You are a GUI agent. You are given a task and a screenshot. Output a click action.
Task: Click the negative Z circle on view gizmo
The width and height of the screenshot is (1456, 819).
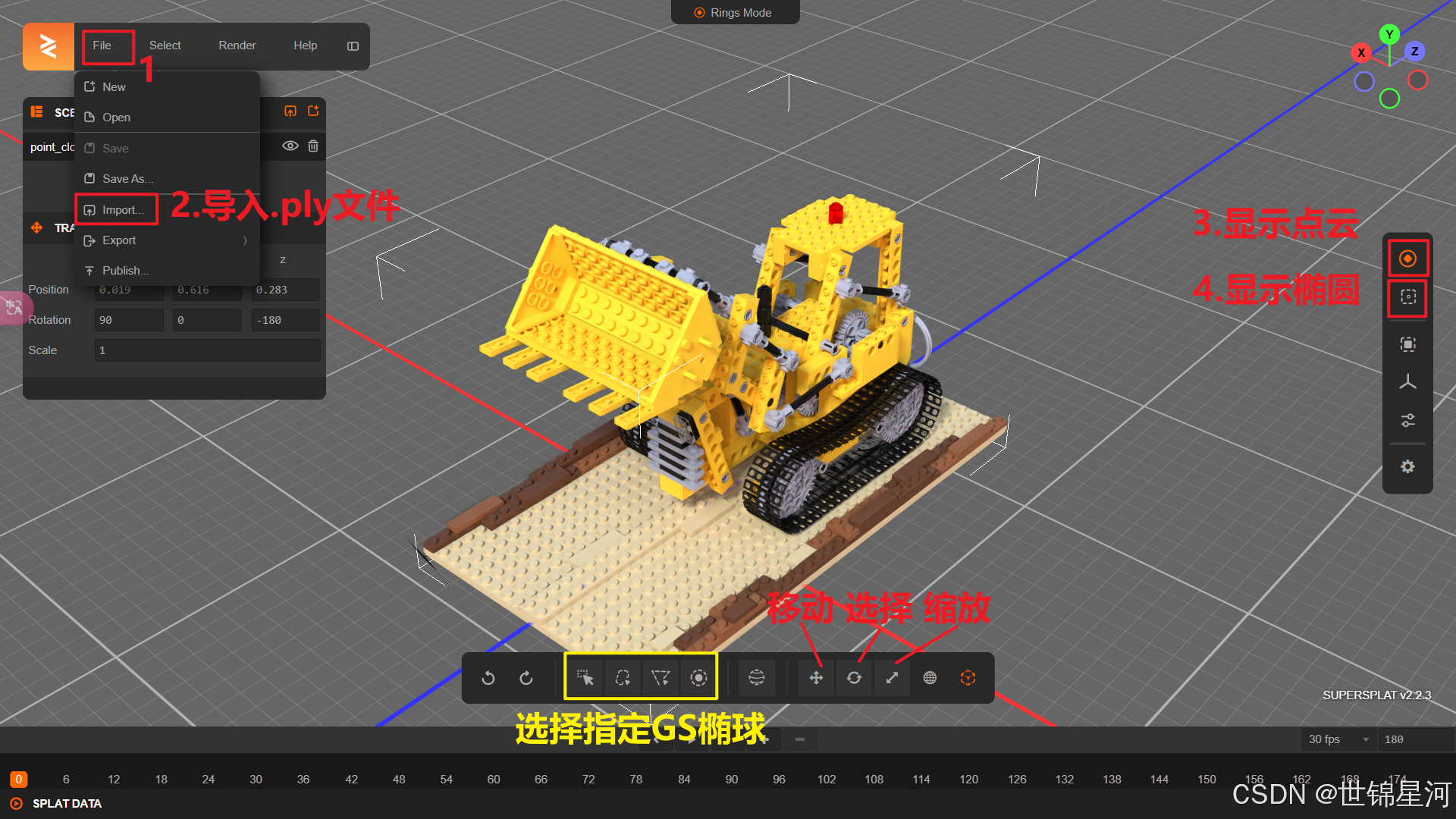click(1364, 81)
